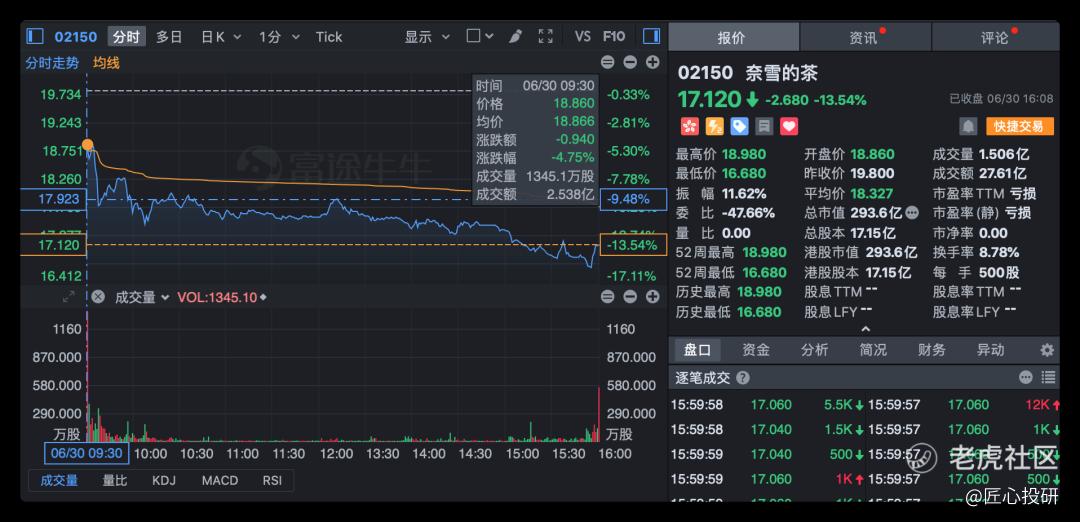The image size is (1080, 522).
Task: Toggle the 分时走势 line legend
Action: click(52, 63)
